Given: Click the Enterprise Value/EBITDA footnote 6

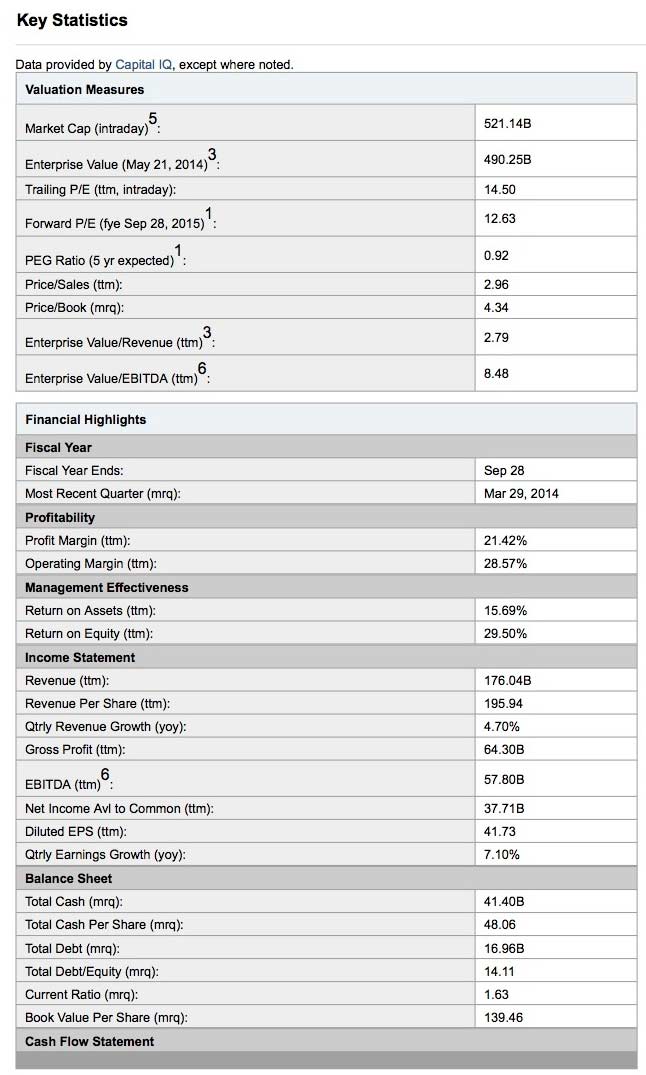Looking at the screenshot, I should 202,369.
